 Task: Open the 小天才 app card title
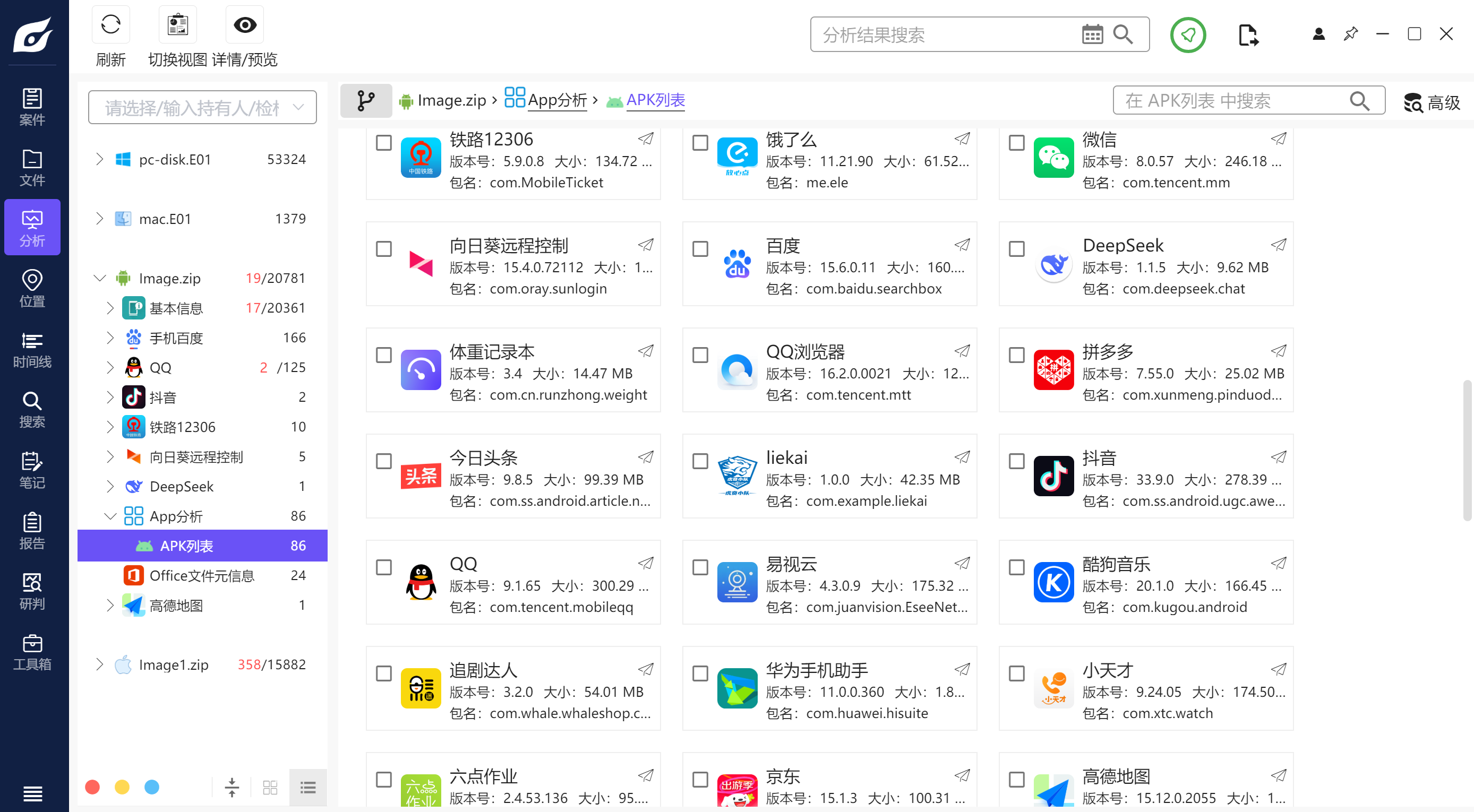point(1107,670)
